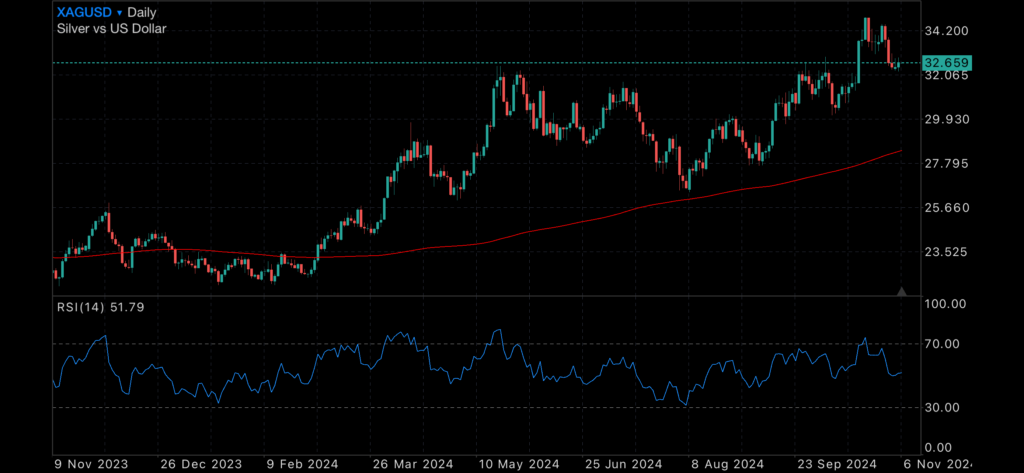The width and height of the screenshot is (1024, 473).
Task: Click the RSI(14) 51.79 indicator label
Action: pos(101,306)
